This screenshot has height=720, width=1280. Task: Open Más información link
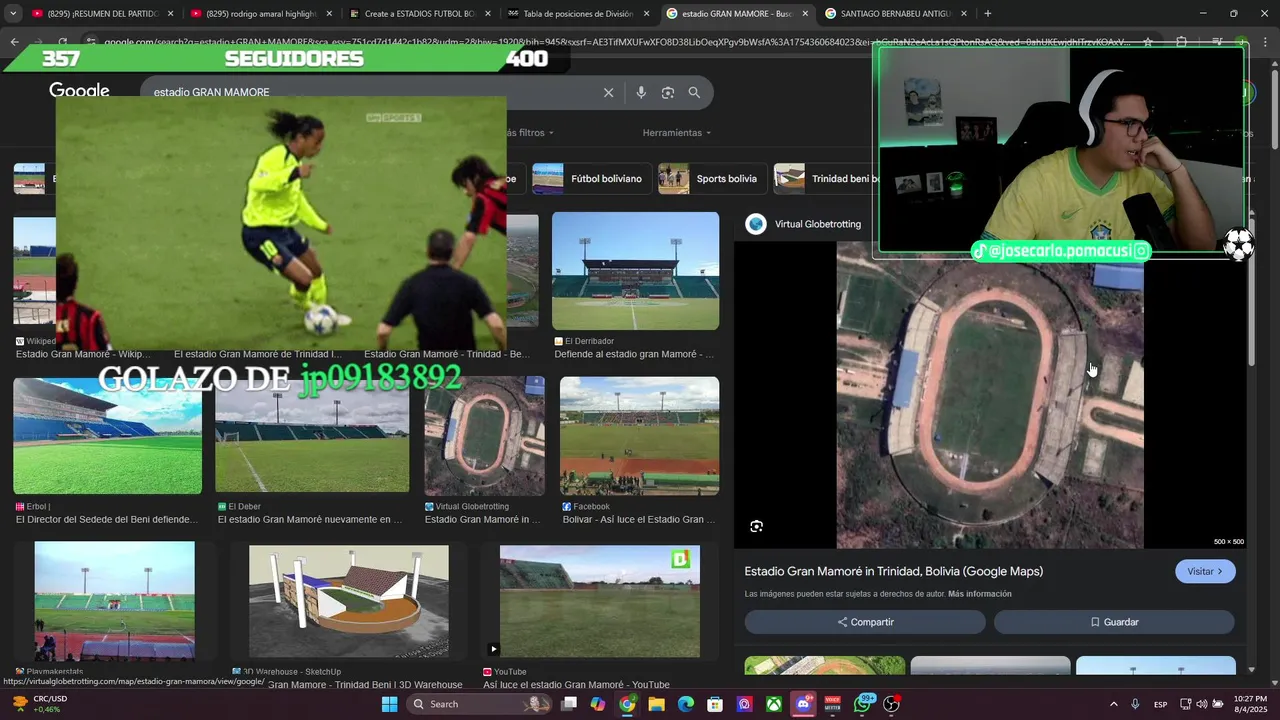(x=980, y=594)
